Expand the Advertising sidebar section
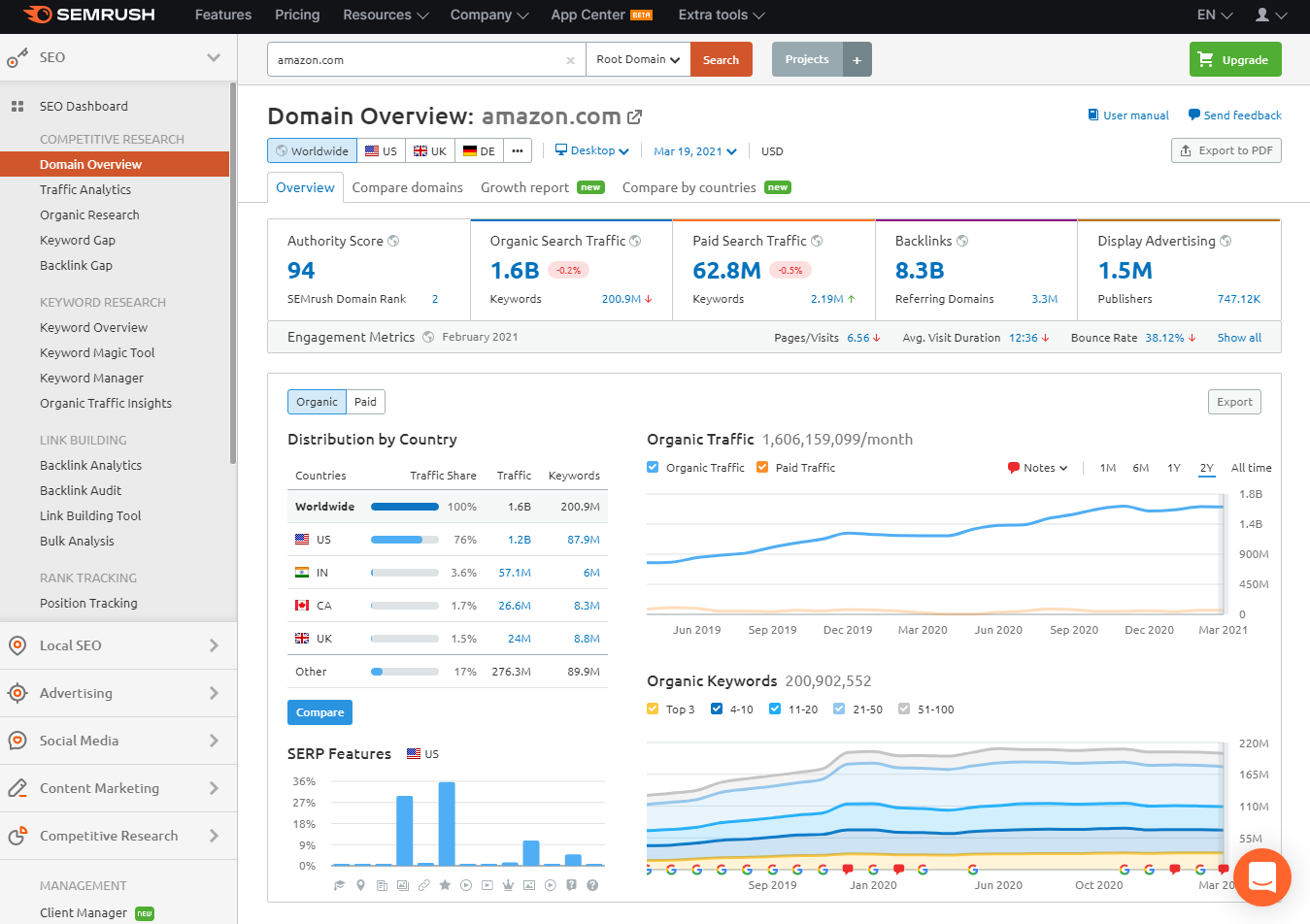This screenshot has width=1310, height=924. pos(118,693)
